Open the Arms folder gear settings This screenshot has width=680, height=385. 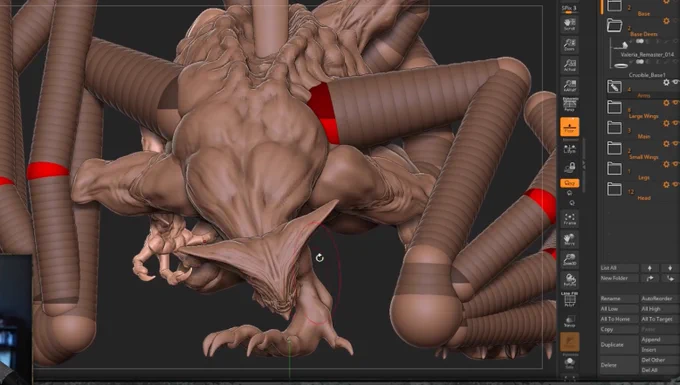[x=667, y=82]
